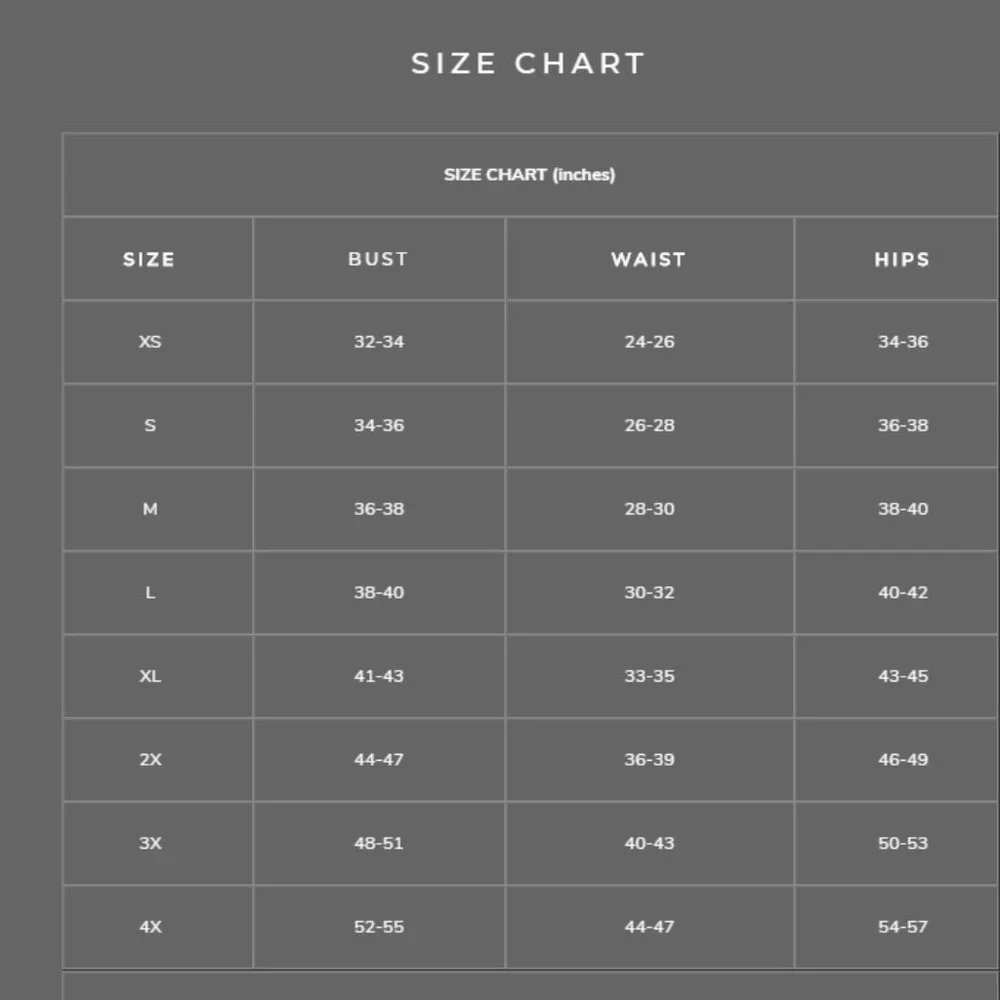This screenshot has height=1000, width=1000.
Task: Click bust measurement 32-34 cell
Action: 379,341
